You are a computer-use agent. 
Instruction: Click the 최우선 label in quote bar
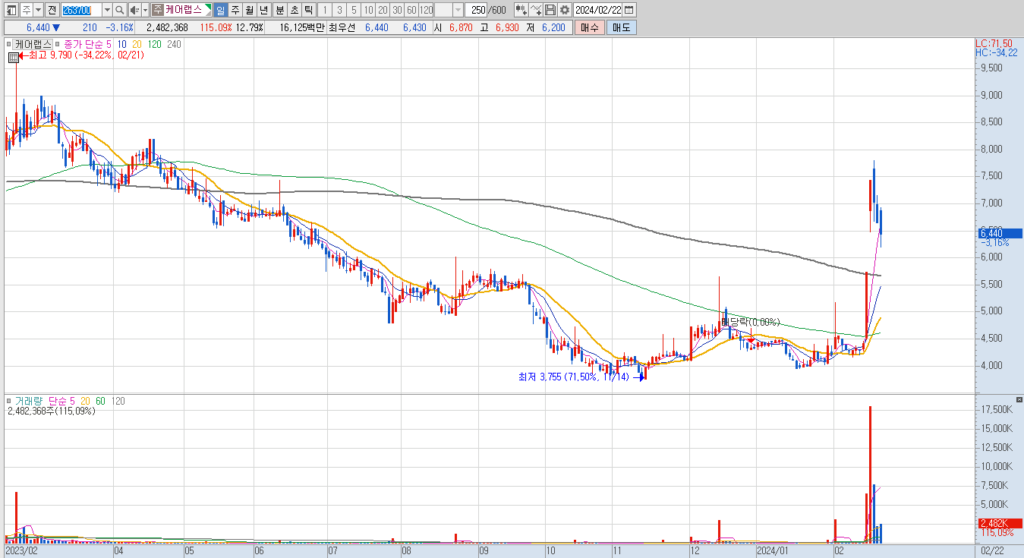[x=341, y=27]
